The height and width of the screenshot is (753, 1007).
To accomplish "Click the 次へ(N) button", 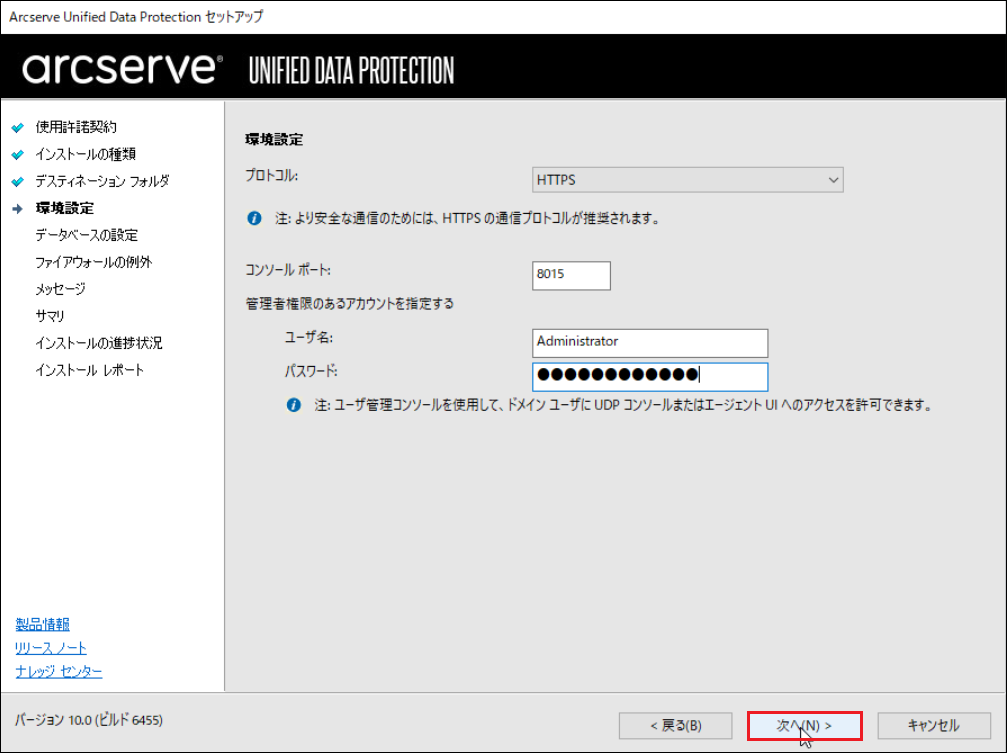I will tap(804, 725).
